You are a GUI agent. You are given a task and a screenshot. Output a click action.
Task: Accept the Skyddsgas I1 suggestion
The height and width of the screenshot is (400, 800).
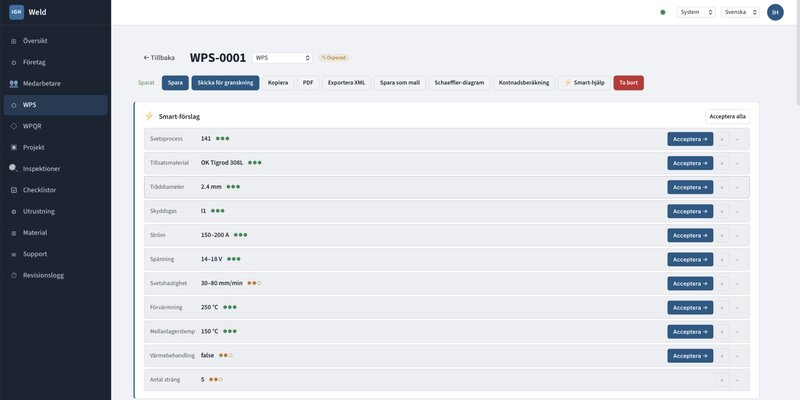click(690, 211)
